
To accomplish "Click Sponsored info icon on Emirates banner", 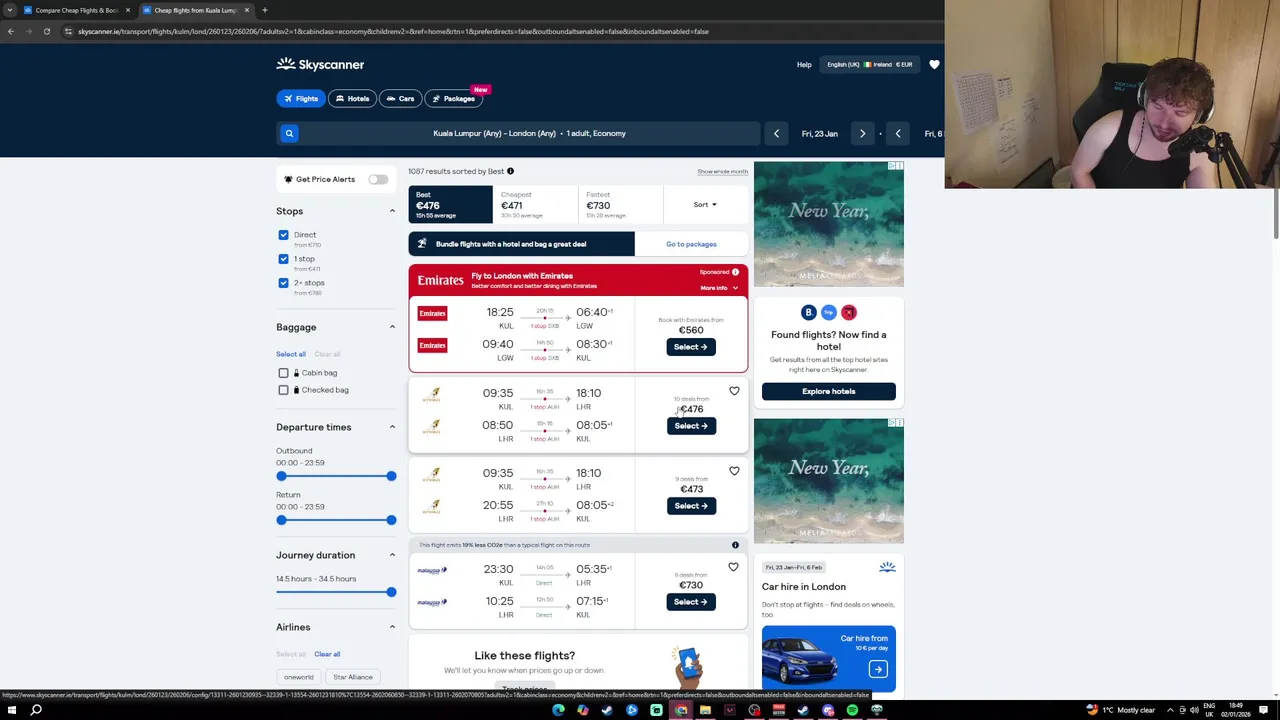I will (735, 272).
